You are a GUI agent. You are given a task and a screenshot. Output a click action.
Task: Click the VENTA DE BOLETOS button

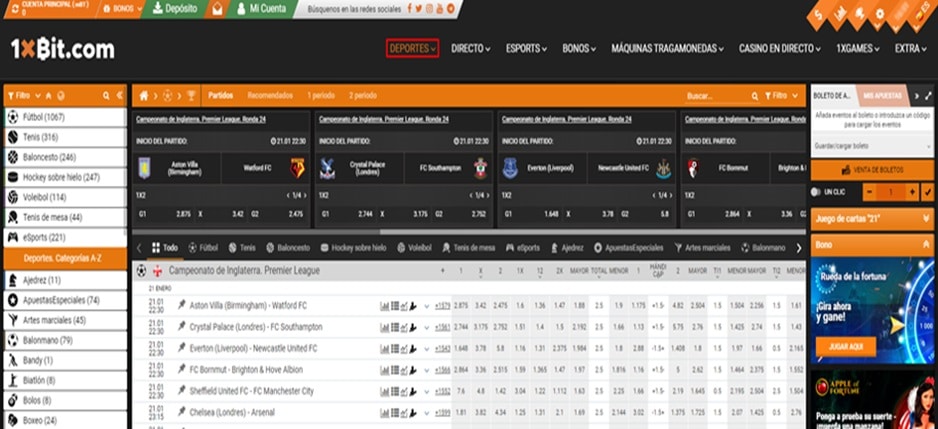tap(872, 170)
